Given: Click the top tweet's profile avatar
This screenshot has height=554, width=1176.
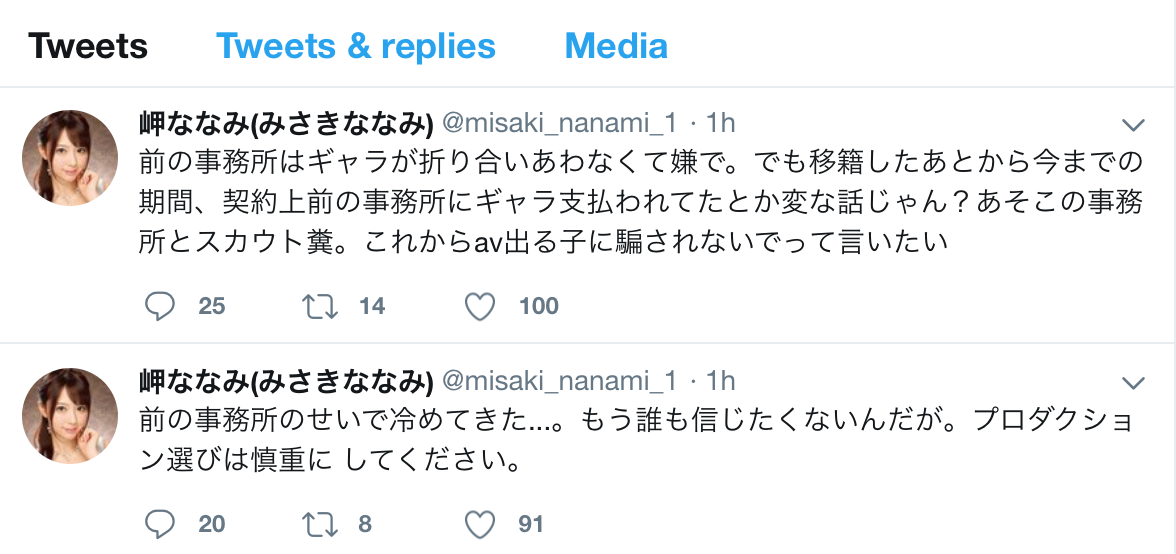Looking at the screenshot, I should point(70,158).
